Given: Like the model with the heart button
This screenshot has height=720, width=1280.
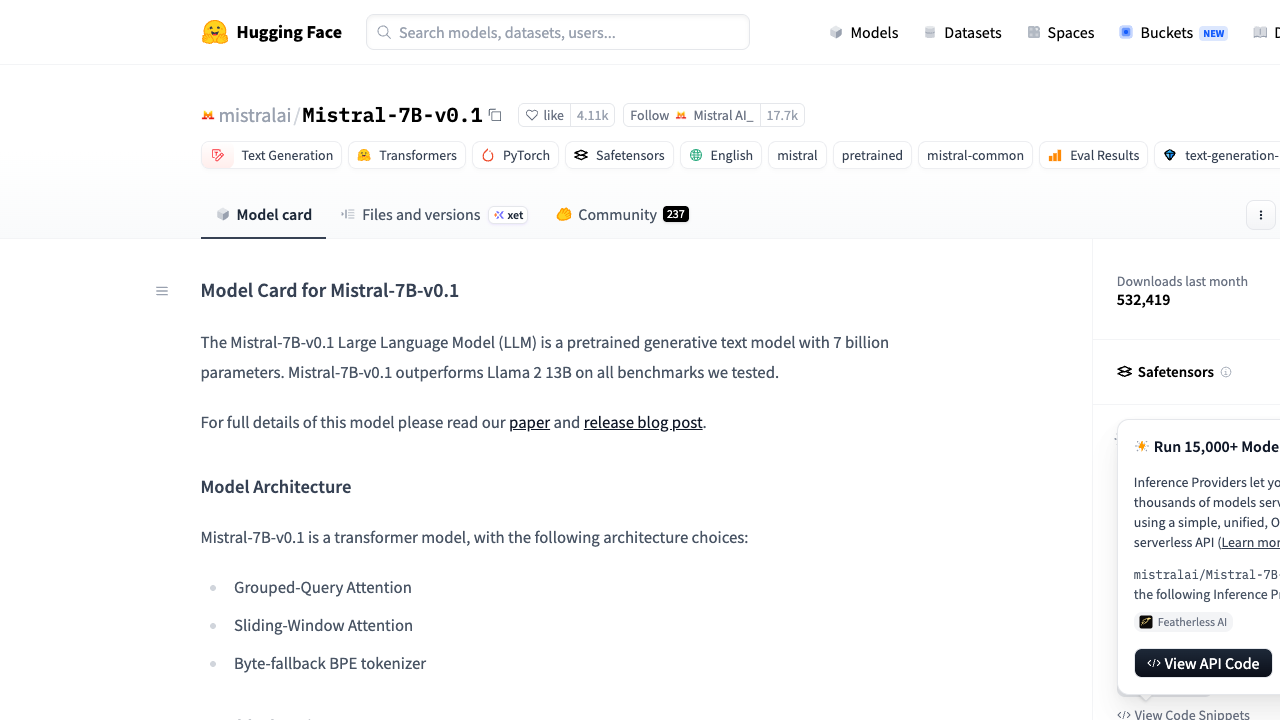Looking at the screenshot, I should [545, 115].
